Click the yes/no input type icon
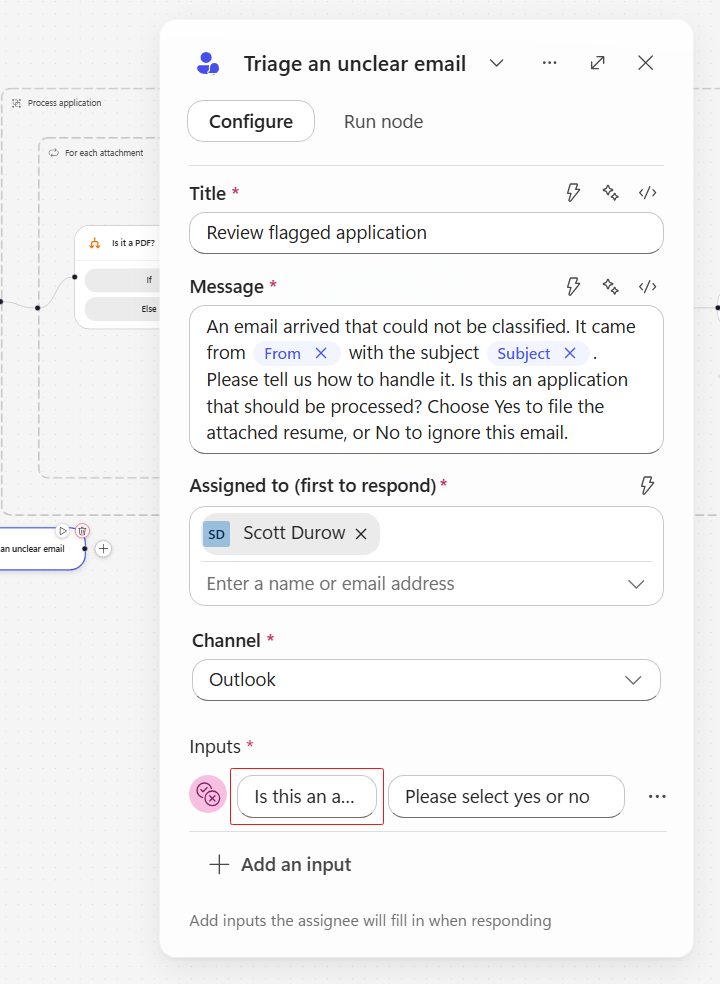This screenshot has height=984, width=720. click(x=208, y=794)
